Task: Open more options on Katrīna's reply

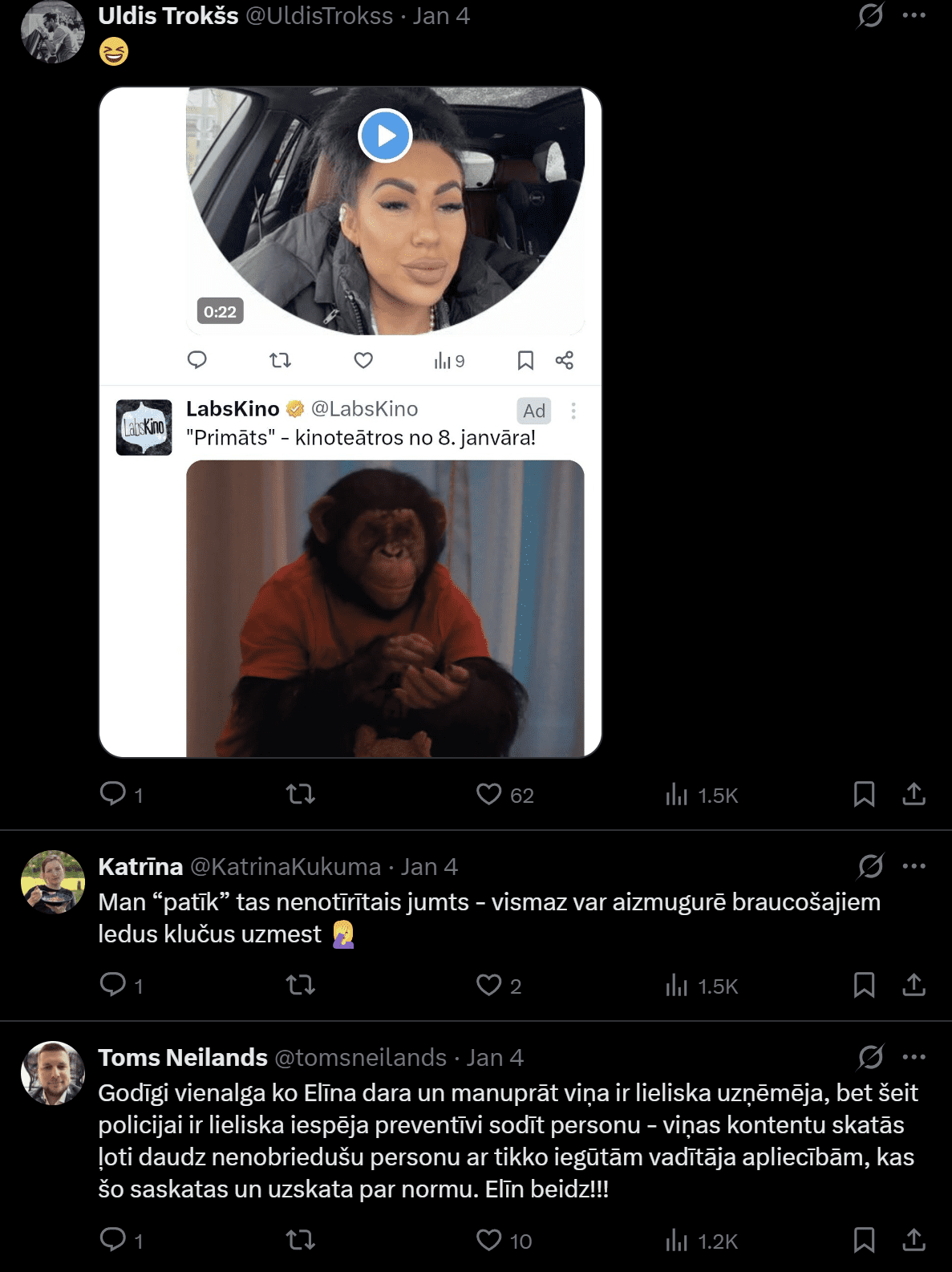Action: (x=914, y=866)
